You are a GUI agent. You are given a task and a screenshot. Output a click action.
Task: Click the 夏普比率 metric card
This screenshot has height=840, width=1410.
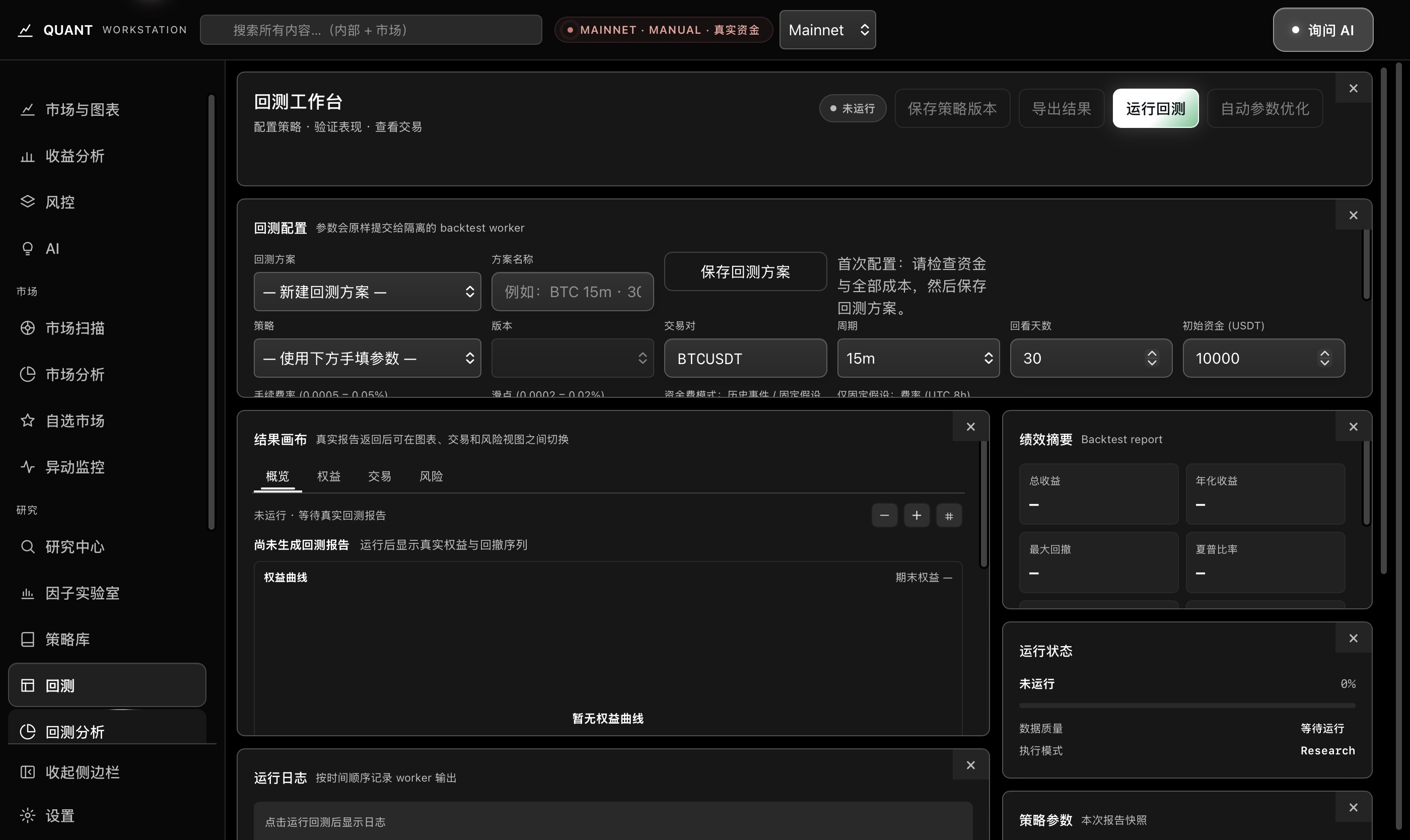[1265, 562]
